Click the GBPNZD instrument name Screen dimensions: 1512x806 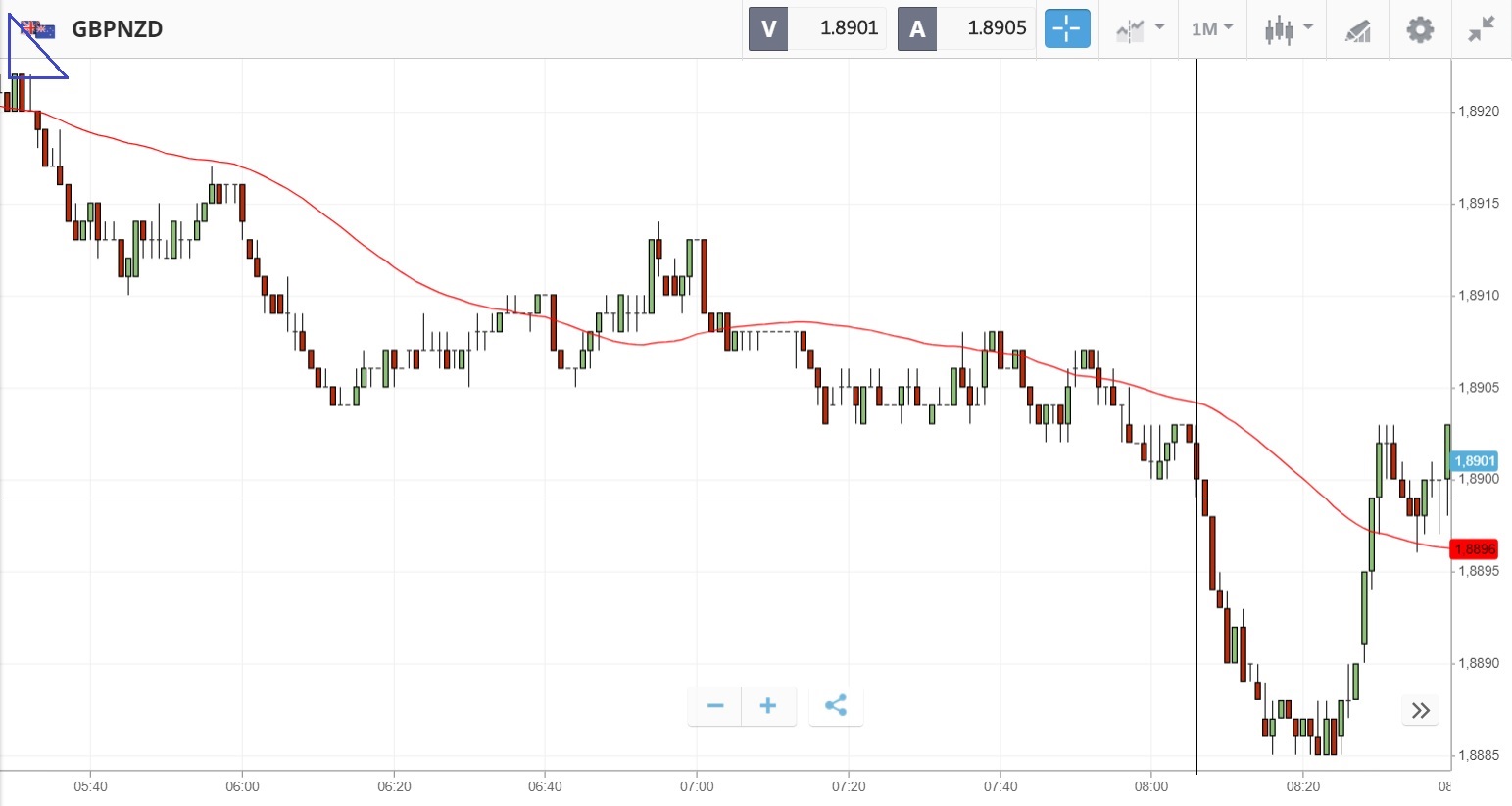[x=118, y=29]
